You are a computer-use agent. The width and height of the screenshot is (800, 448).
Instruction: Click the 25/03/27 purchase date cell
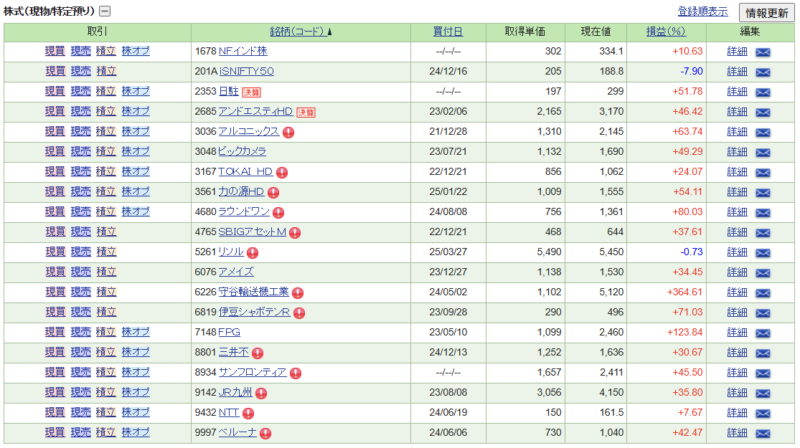(448, 252)
